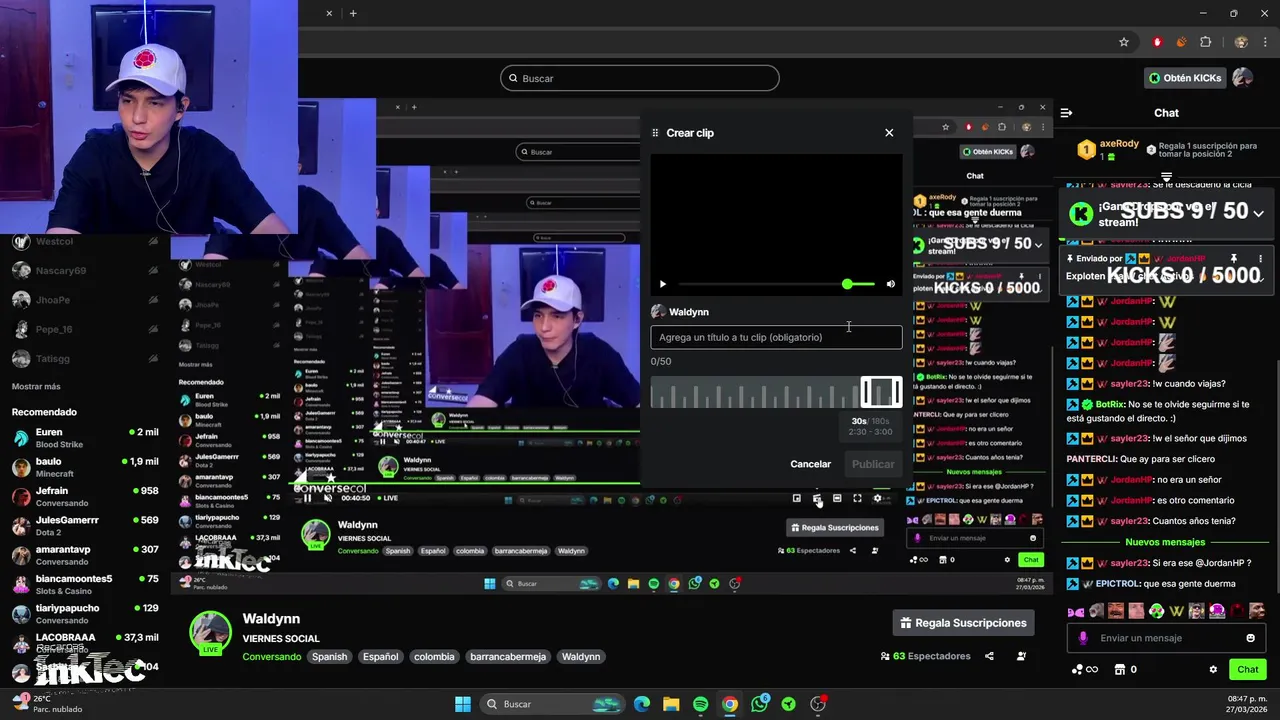Viewport: 1280px width, 720px height.
Task: Collapse the chat panel with the arrow icon
Action: click(x=1066, y=113)
